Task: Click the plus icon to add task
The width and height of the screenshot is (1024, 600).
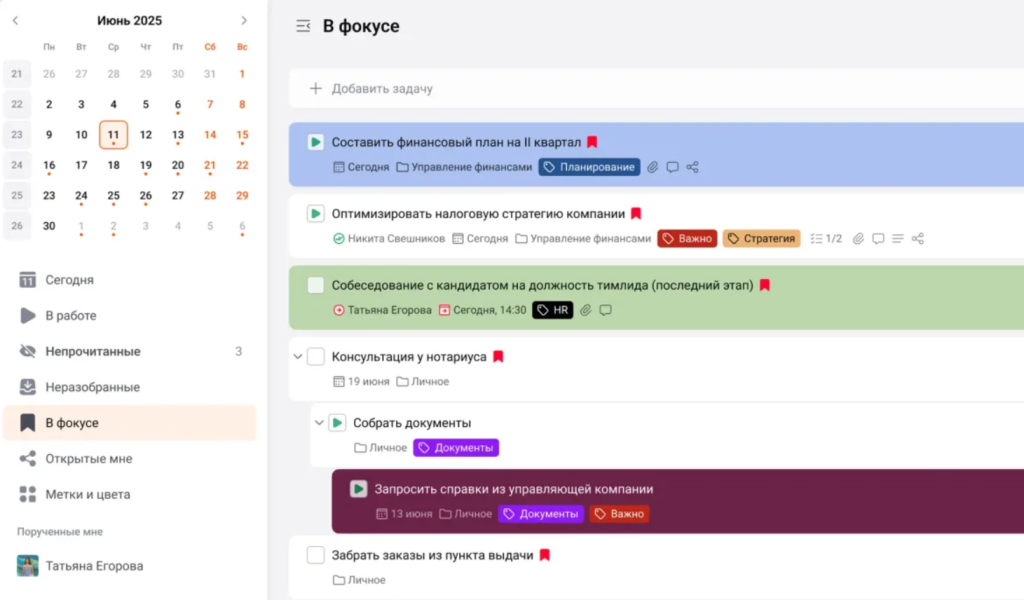Action: (315, 88)
